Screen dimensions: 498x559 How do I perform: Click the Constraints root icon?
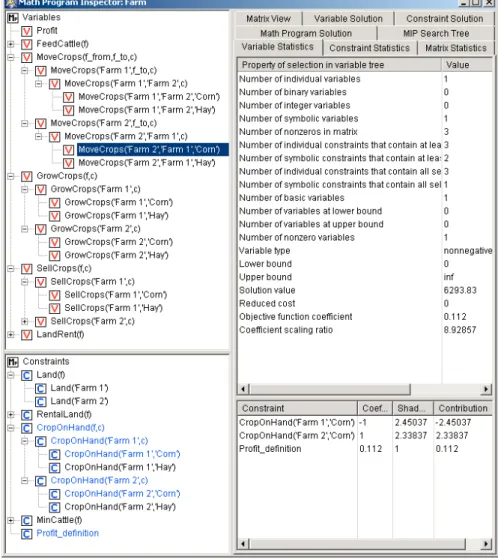(13, 362)
